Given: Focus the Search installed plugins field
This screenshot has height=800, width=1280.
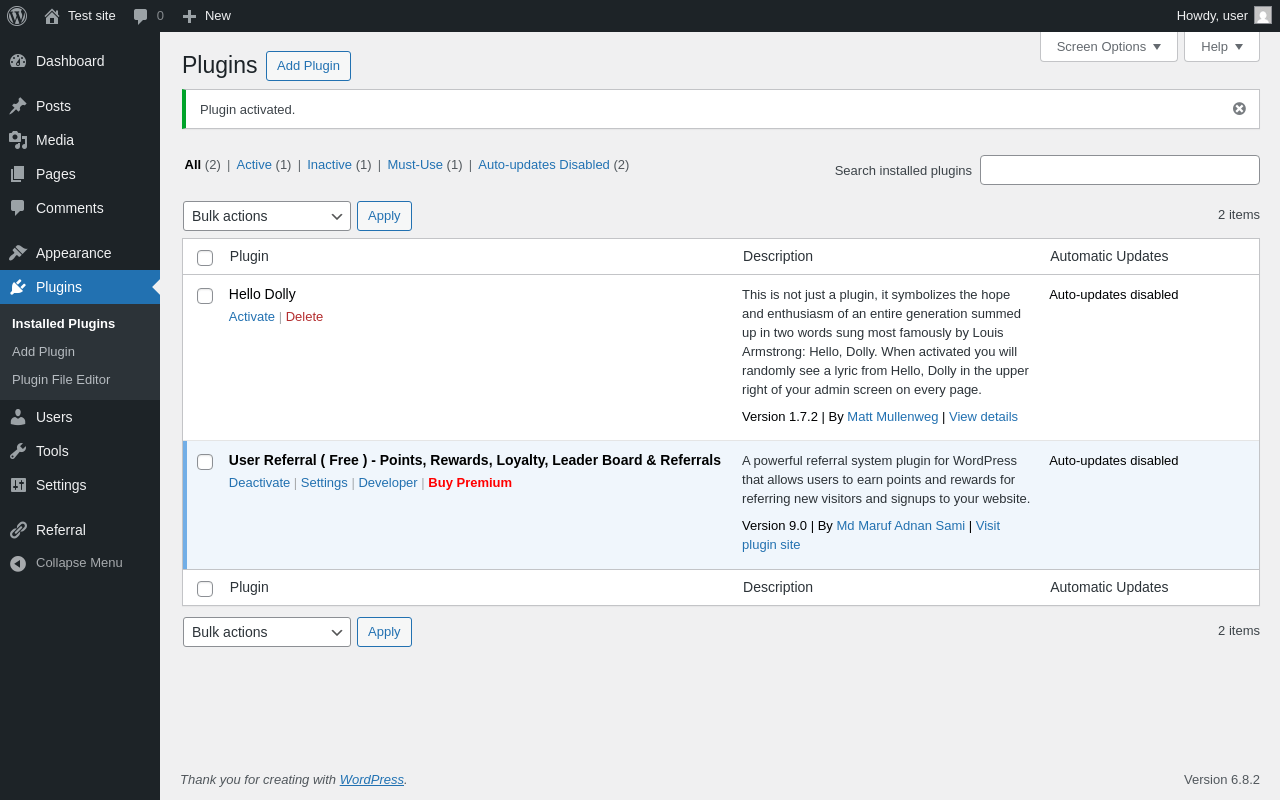Looking at the screenshot, I should pyautogui.click(x=1120, y=170).
